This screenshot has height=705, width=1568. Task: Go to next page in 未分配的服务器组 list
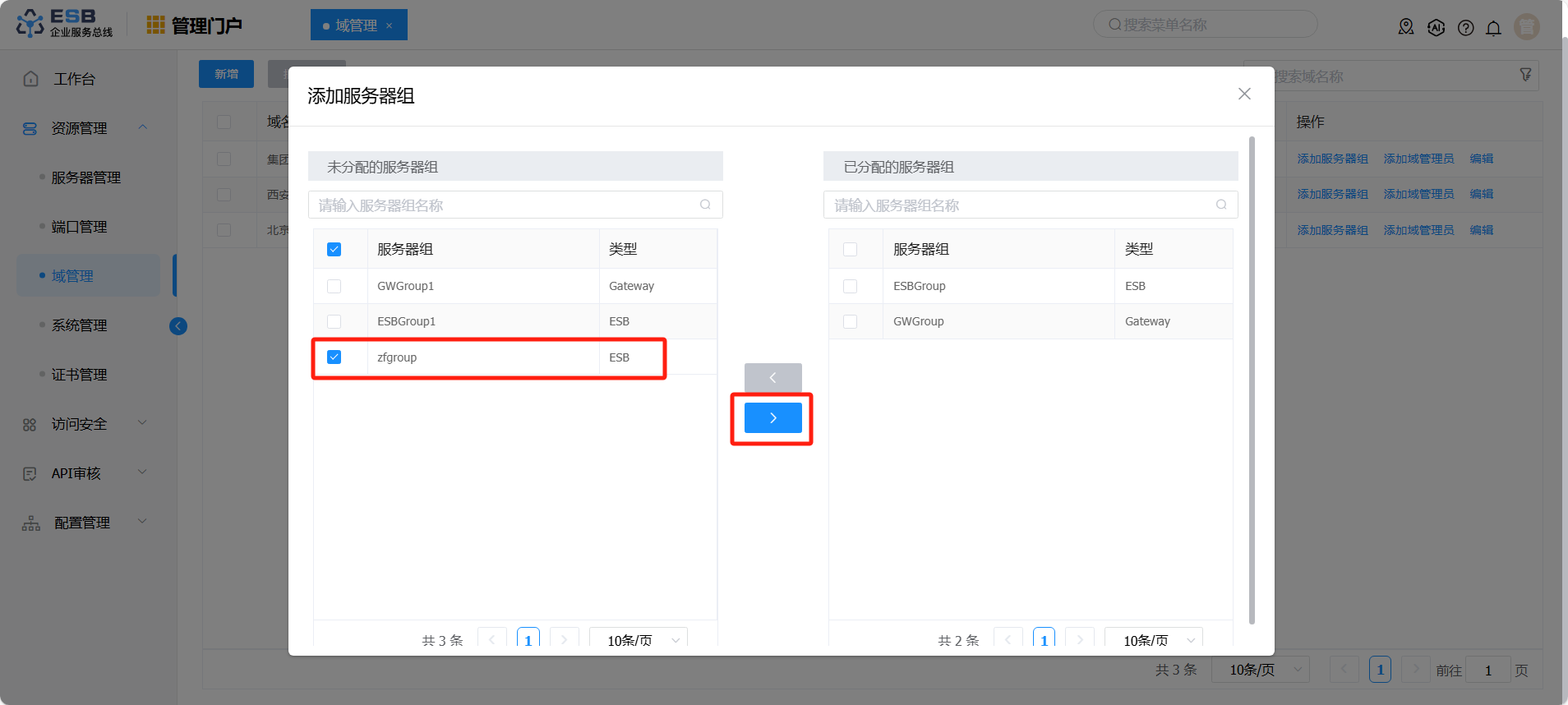pyautogui.click(x=564, y=639)
